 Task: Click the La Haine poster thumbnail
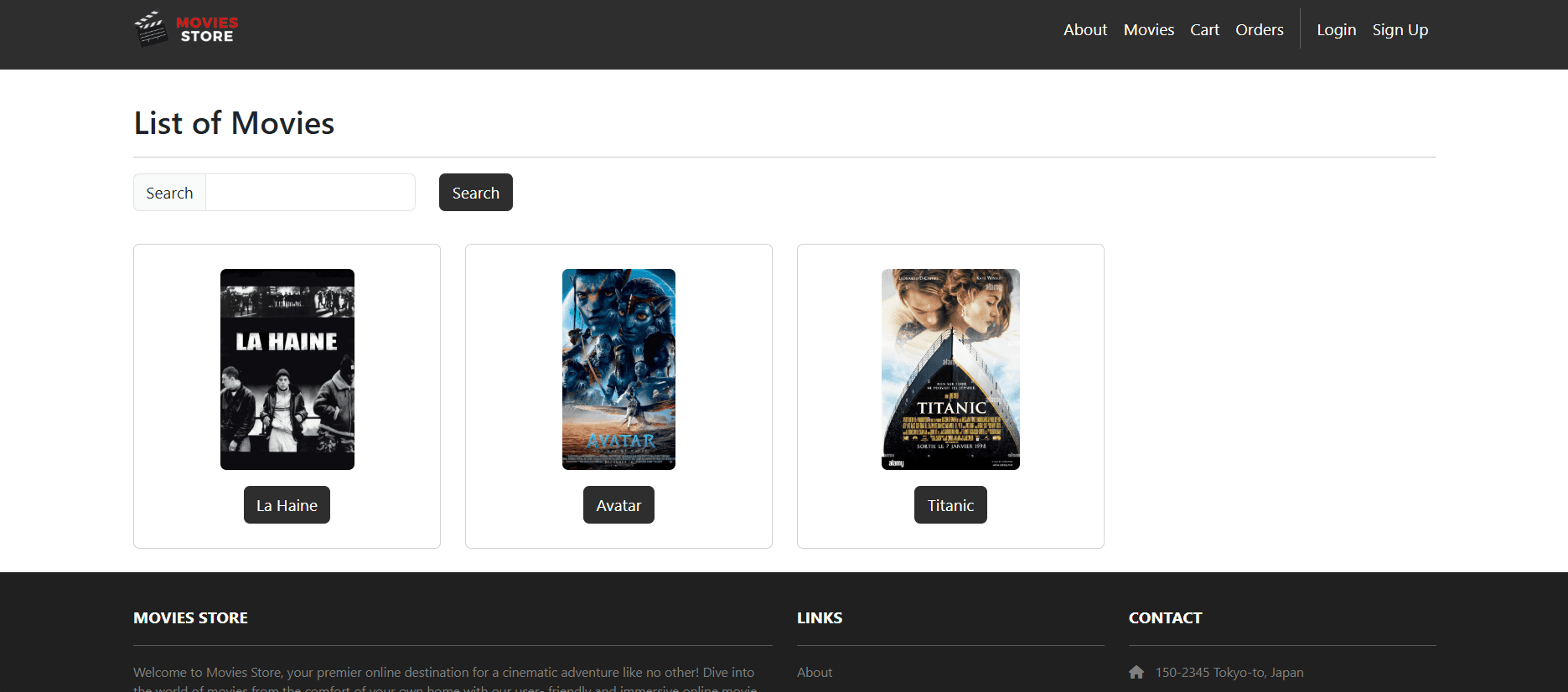coord(287,369)
